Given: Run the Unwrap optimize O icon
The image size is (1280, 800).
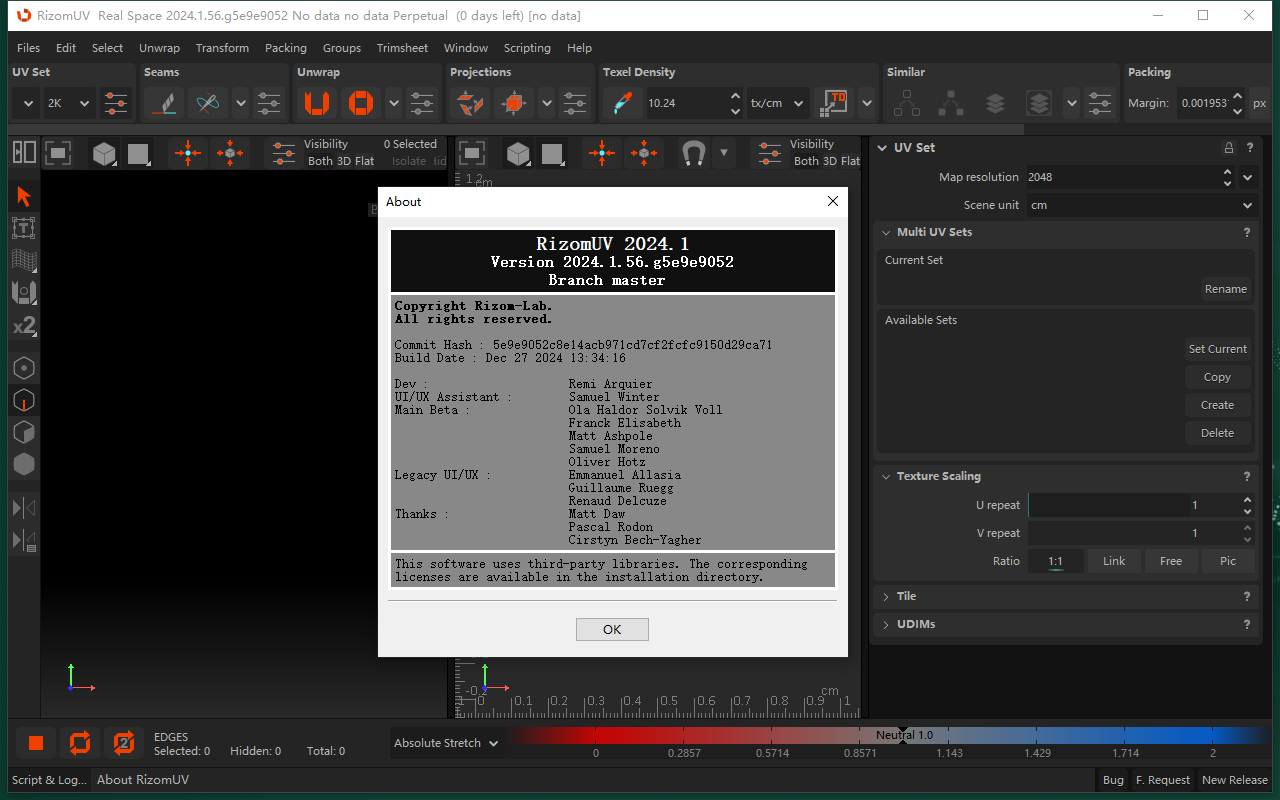Looking at the screenshot, I should pos(361,102).
